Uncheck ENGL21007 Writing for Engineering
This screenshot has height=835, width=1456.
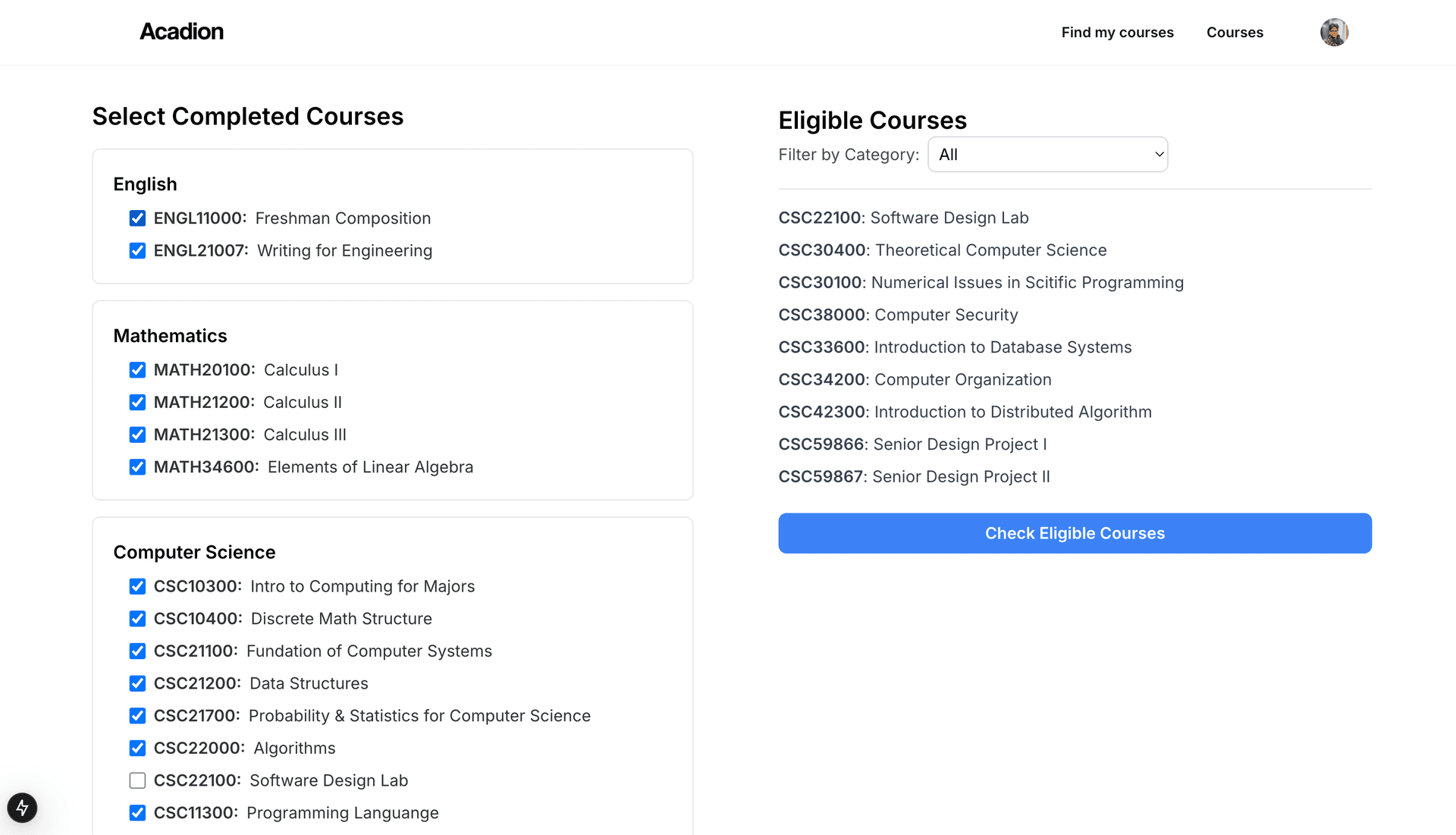[137, 251]
